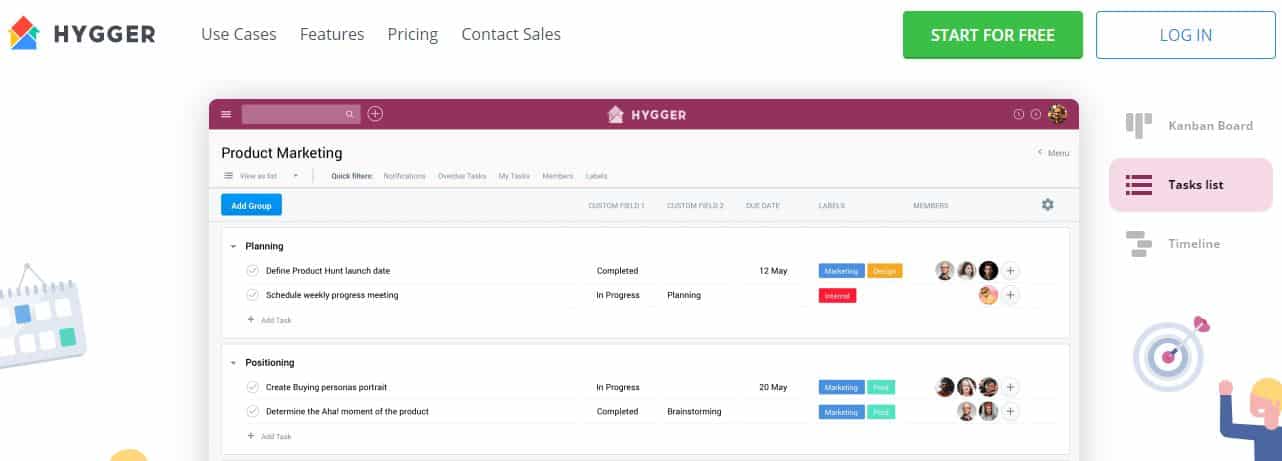Click Planning value on Schedule weekly progress meeting
This screenshot has width=1282, height=461.
684,295
